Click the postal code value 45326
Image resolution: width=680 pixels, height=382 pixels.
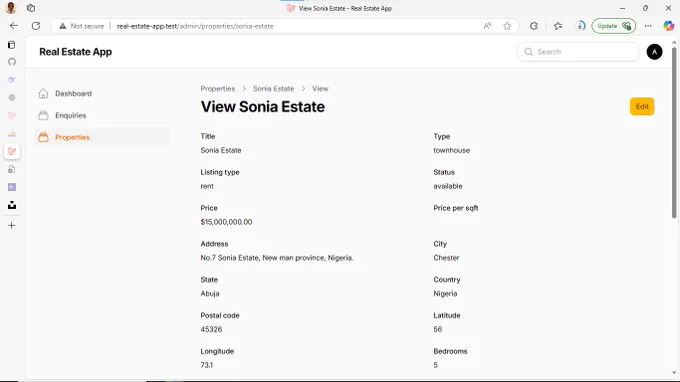(x=211, y=330)
